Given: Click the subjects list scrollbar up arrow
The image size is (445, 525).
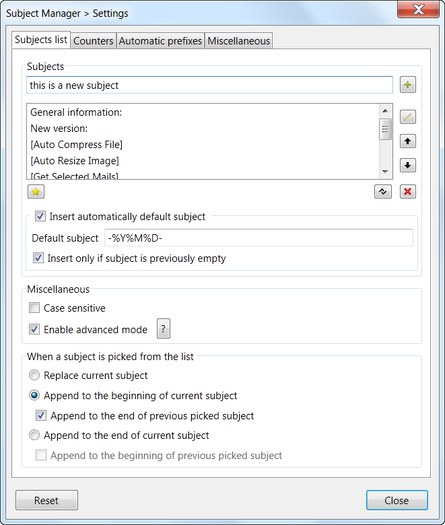Looking at the screenshot, I should tap(385, 110).
